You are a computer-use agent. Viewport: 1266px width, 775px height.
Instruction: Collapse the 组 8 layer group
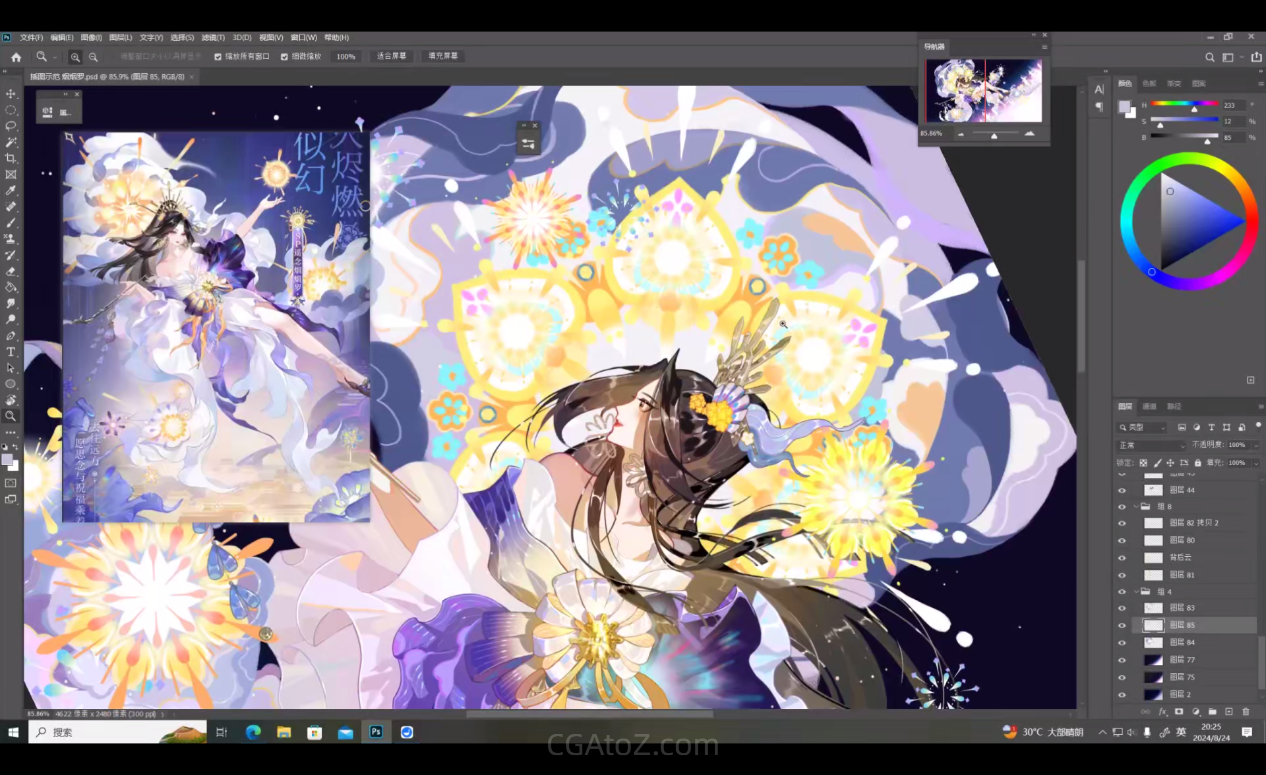click(x=1134, y=507)
